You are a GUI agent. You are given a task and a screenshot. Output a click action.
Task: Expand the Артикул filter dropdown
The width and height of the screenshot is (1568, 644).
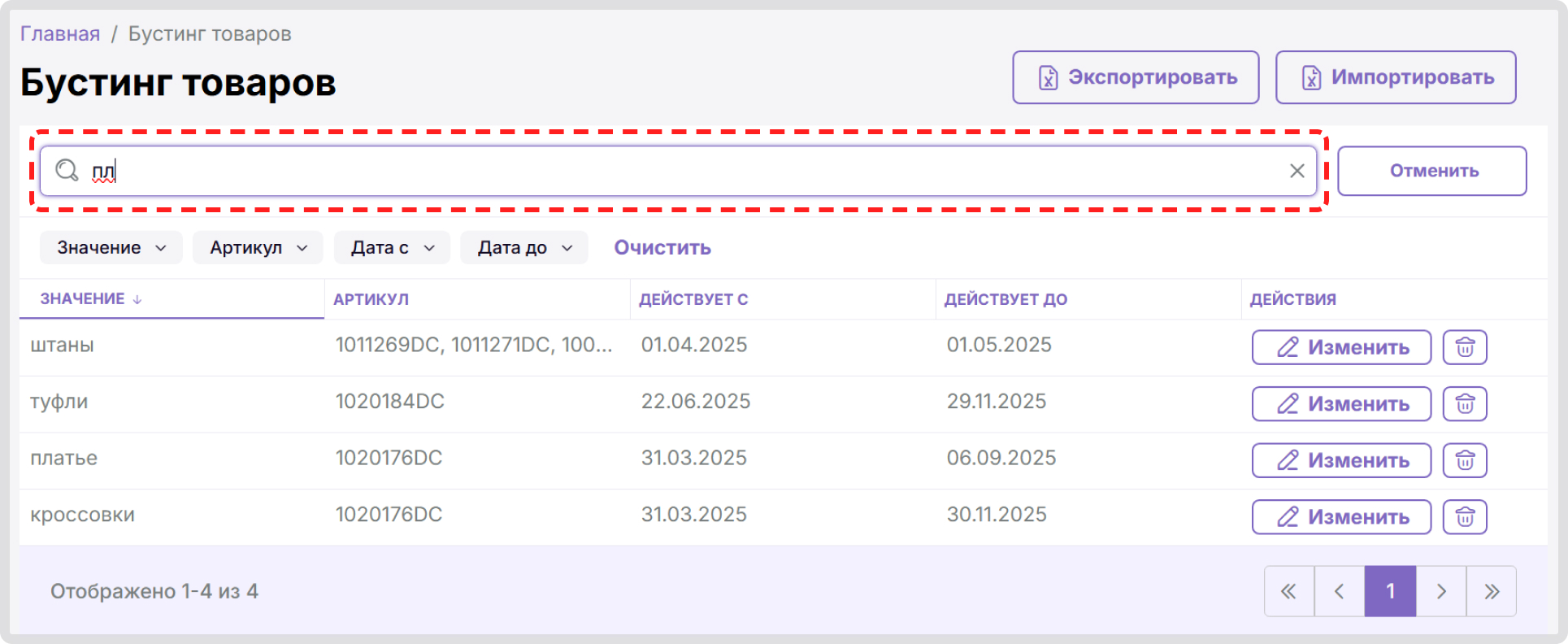258,248
